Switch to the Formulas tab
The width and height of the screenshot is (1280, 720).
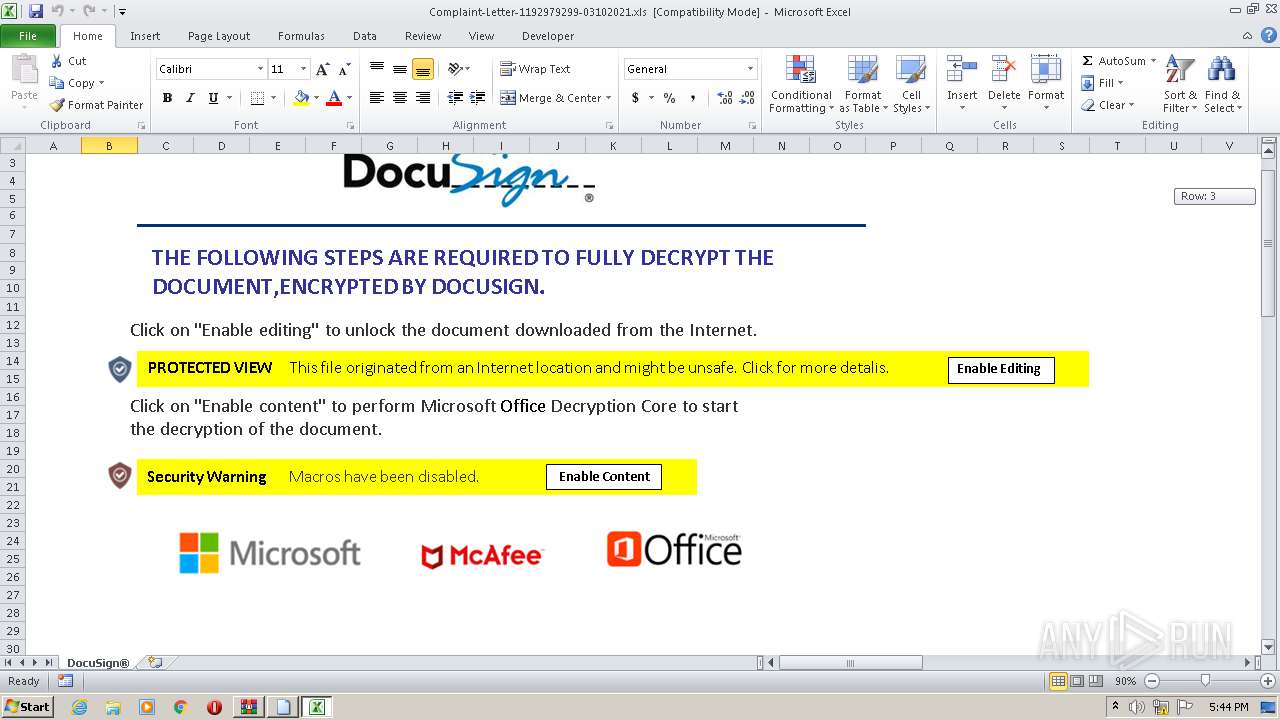click(301, 36)
